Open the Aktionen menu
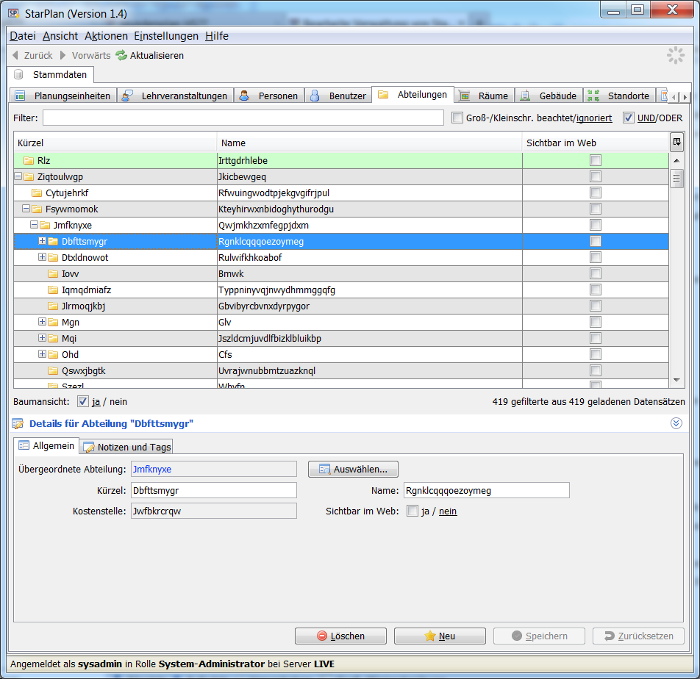 coord(106,36)
